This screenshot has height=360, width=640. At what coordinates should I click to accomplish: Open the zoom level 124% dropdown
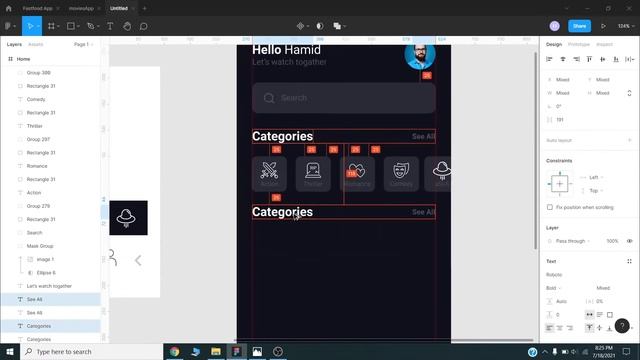[626, 26]
